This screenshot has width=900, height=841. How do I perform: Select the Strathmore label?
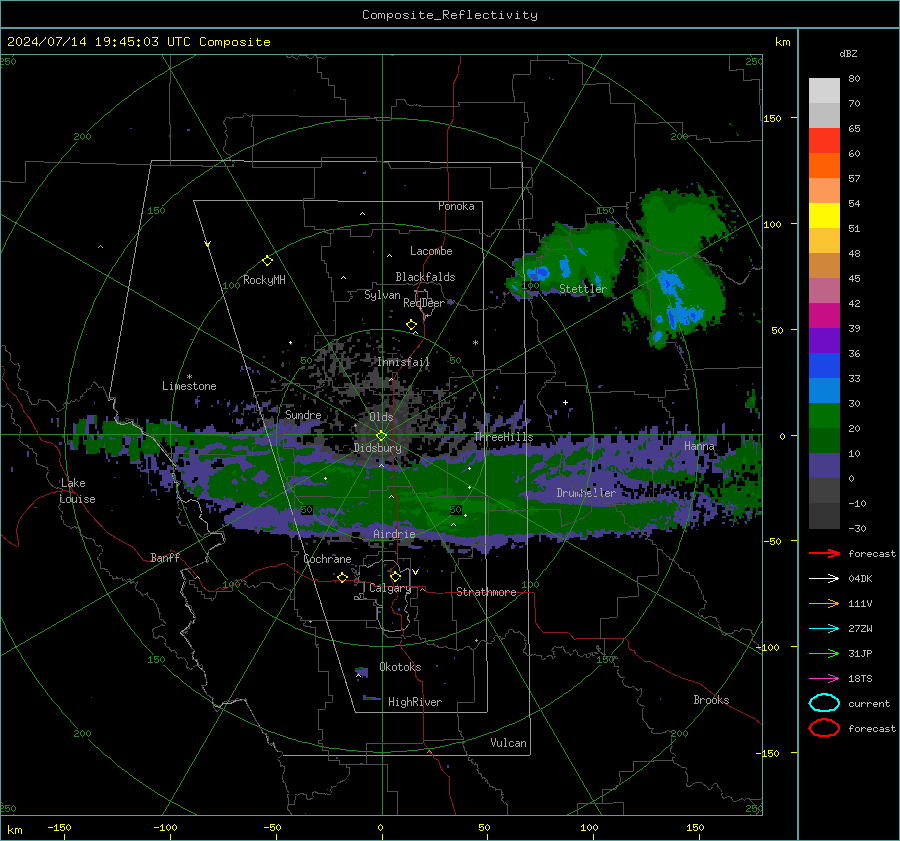(486, 592)
